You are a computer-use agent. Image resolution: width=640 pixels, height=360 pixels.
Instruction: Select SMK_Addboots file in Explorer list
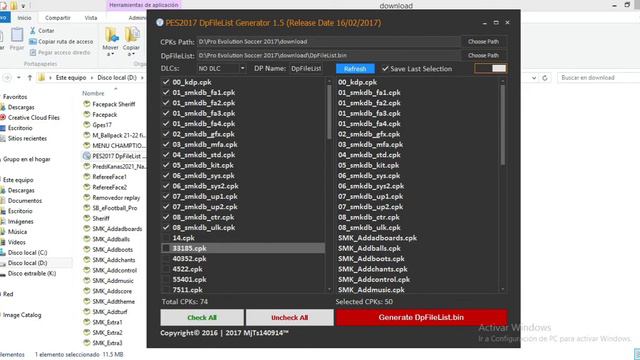[112, 249]
